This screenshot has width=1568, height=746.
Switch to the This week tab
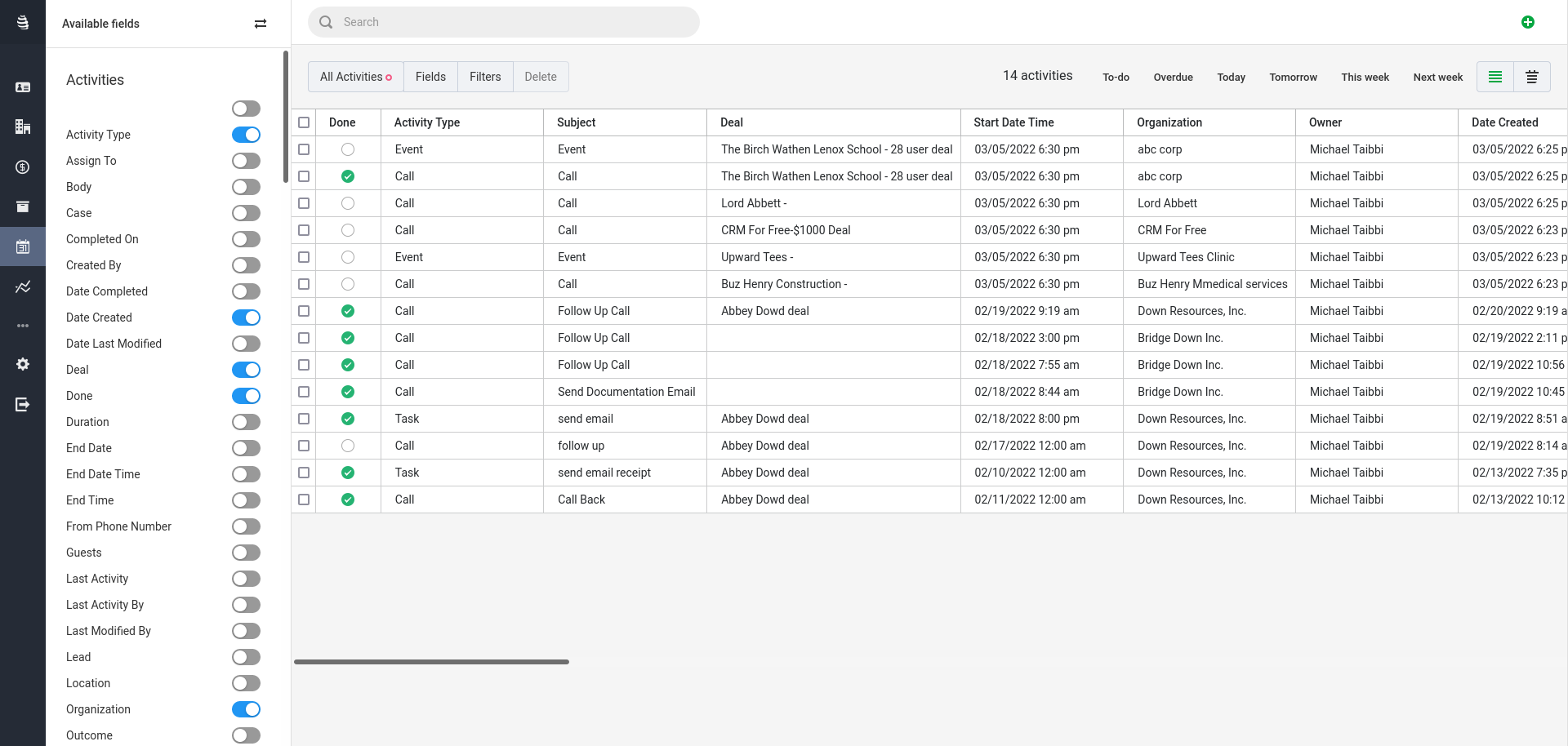pyautogui.click(x=1365, y=77)
